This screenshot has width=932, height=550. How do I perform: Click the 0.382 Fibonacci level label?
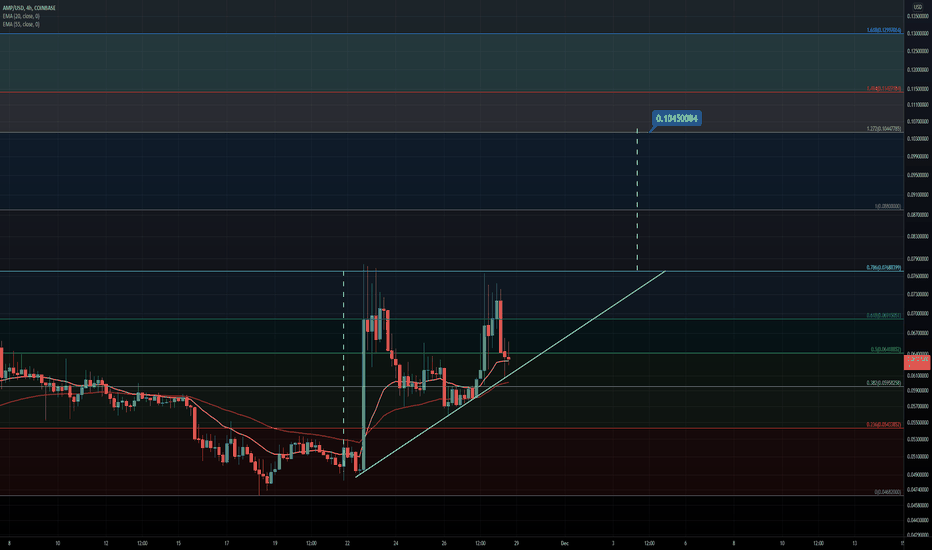(x=884, y=383)
